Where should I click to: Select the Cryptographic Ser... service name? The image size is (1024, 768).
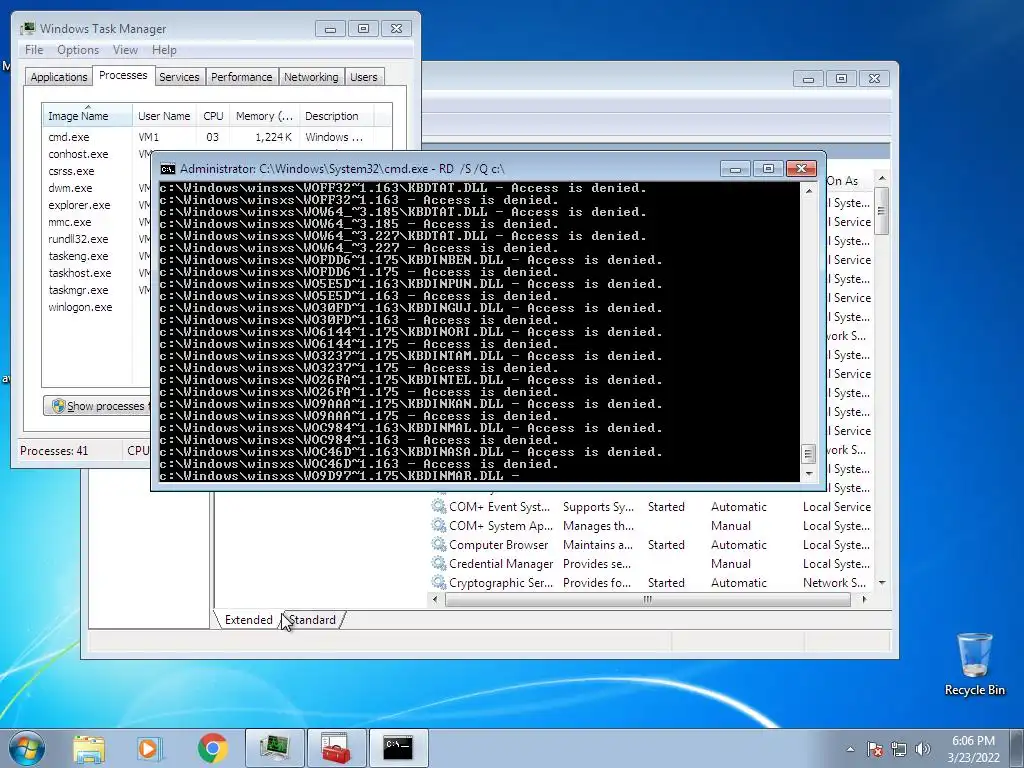click(501, 583)
